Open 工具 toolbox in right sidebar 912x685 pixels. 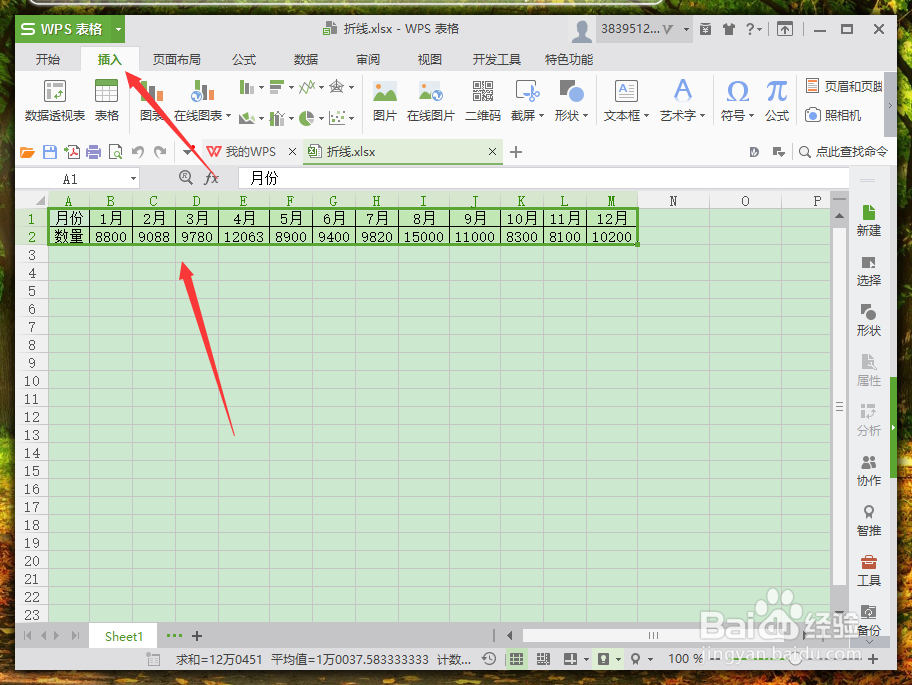(x=868, y=571)
